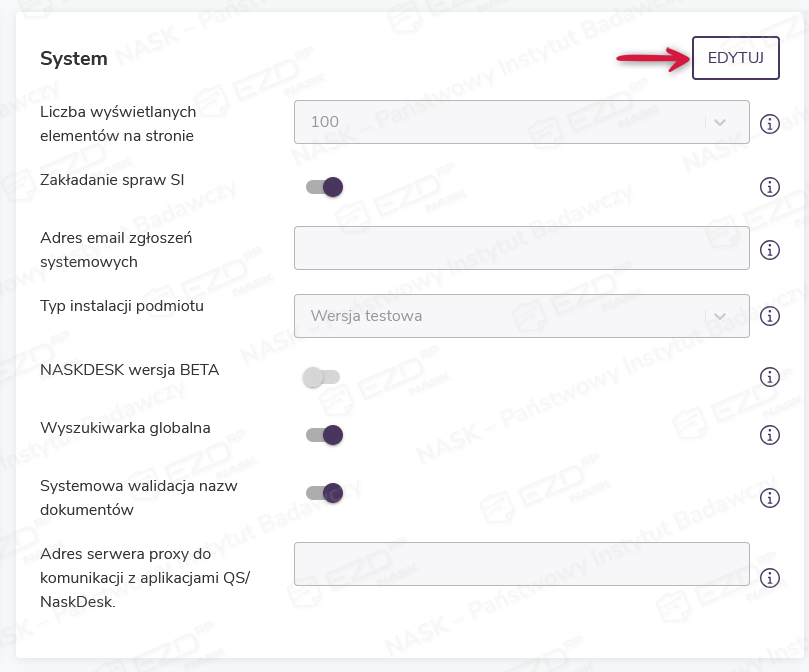Click info icon for NASKDESK wersja BETA
The width and height of the screenshot is (809, 672).
point(770,377)
